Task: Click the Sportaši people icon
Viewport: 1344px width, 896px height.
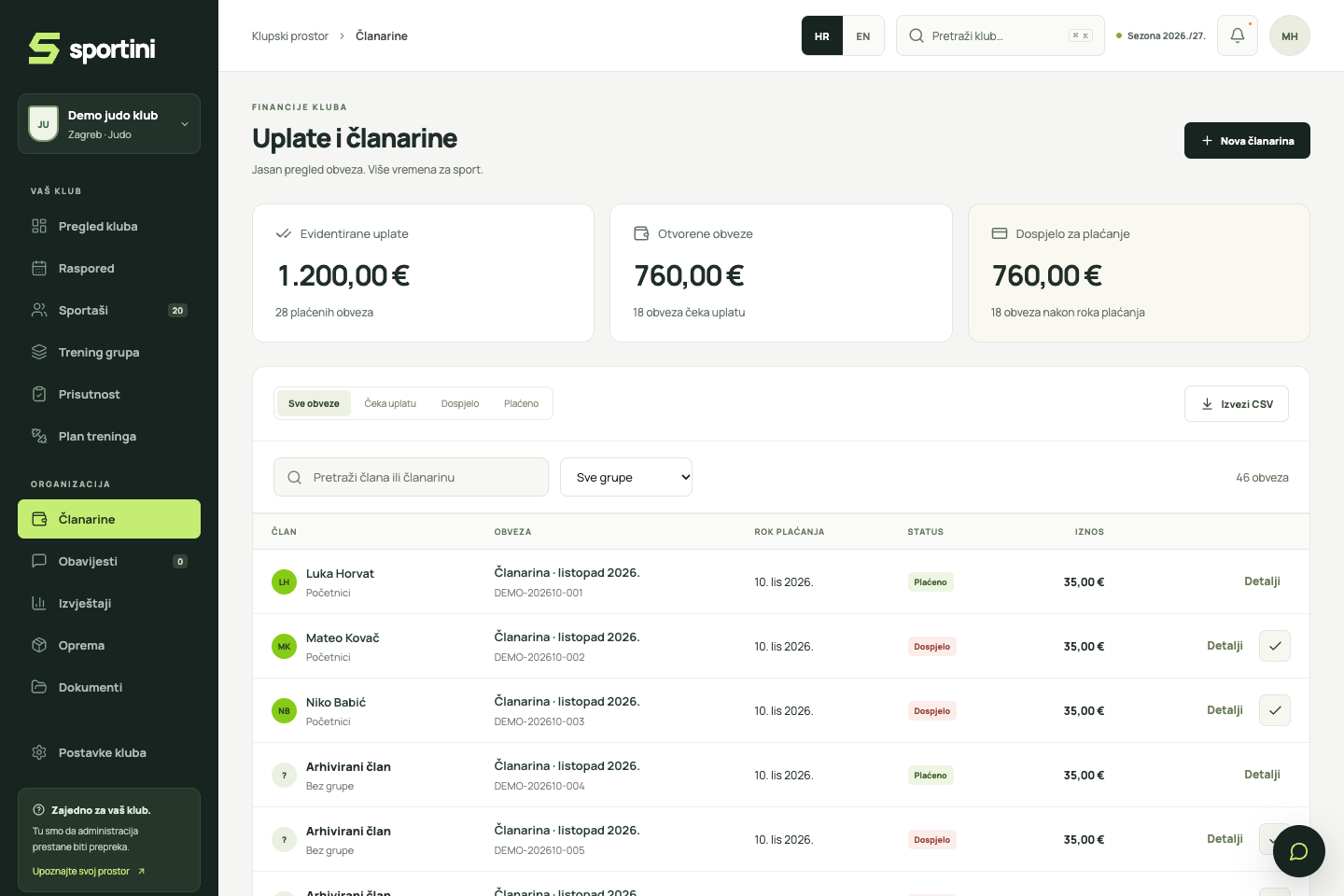Action: [x=39, y=310]
